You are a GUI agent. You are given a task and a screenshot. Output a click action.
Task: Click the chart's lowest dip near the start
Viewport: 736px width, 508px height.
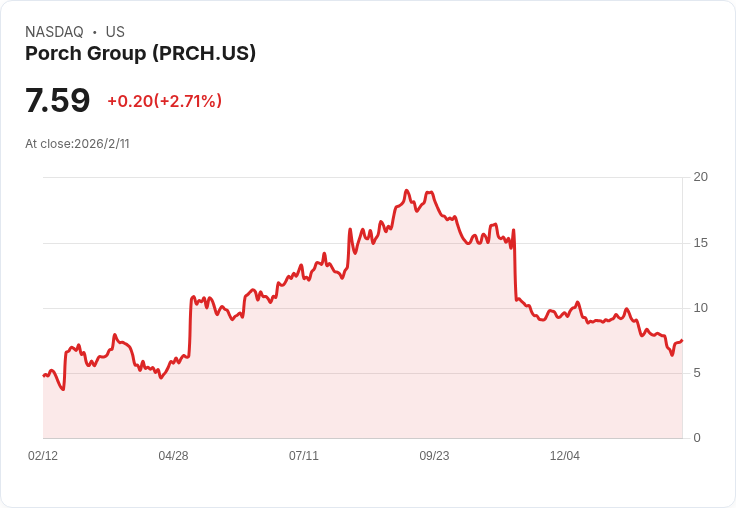pos(63,389)
